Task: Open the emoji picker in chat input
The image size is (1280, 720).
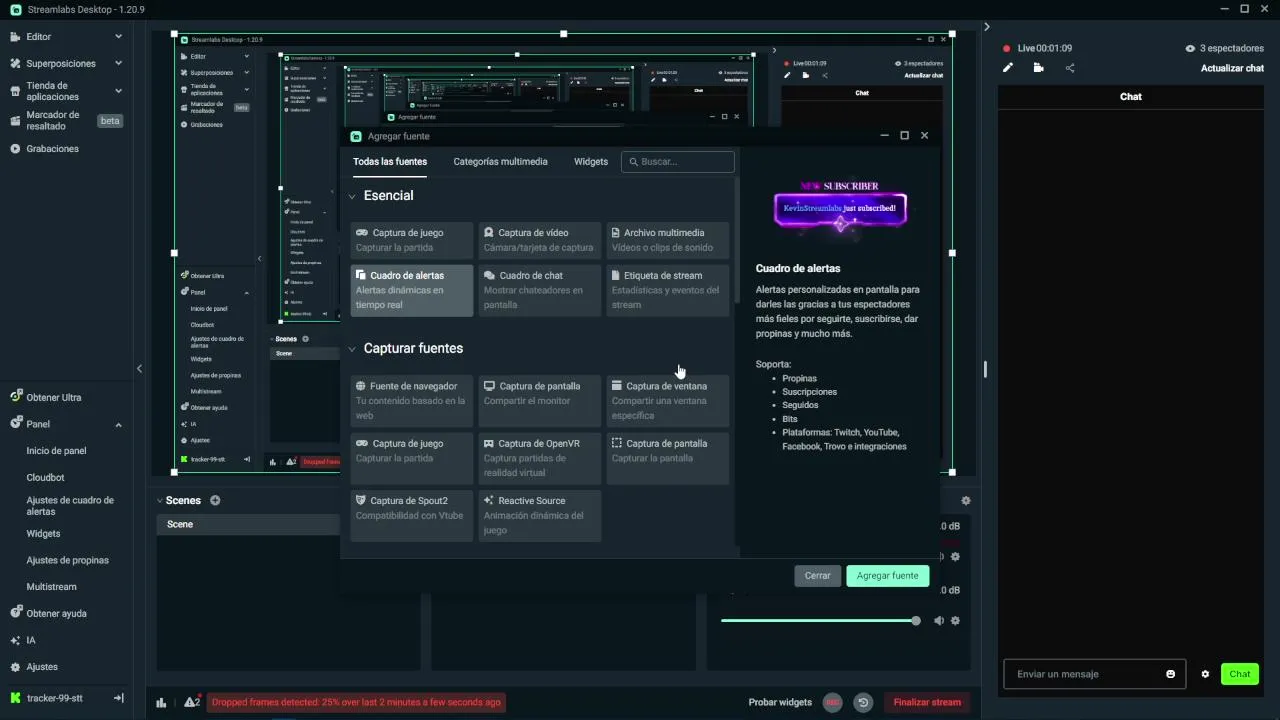Action: pyautogui.click(x=1171, y=674)
